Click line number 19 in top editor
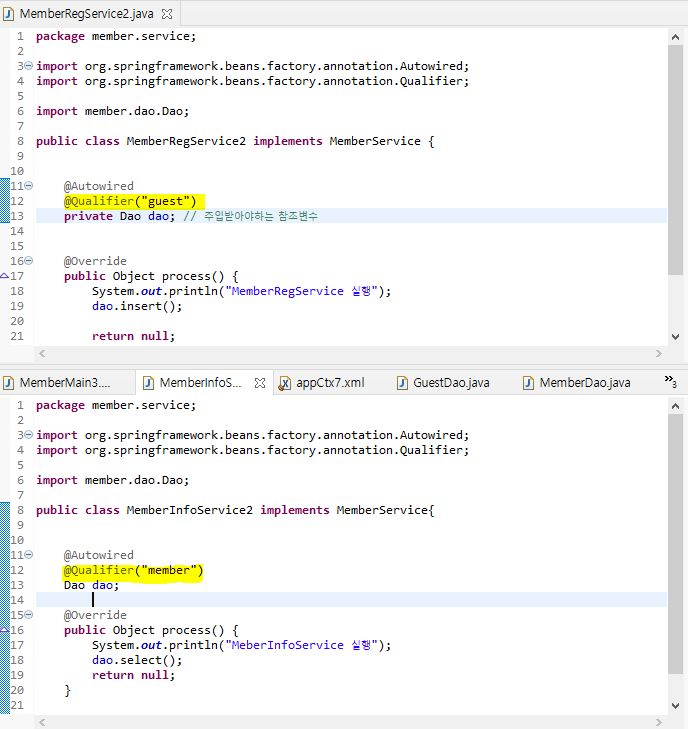The image size is (688, 729). point(17,306)
